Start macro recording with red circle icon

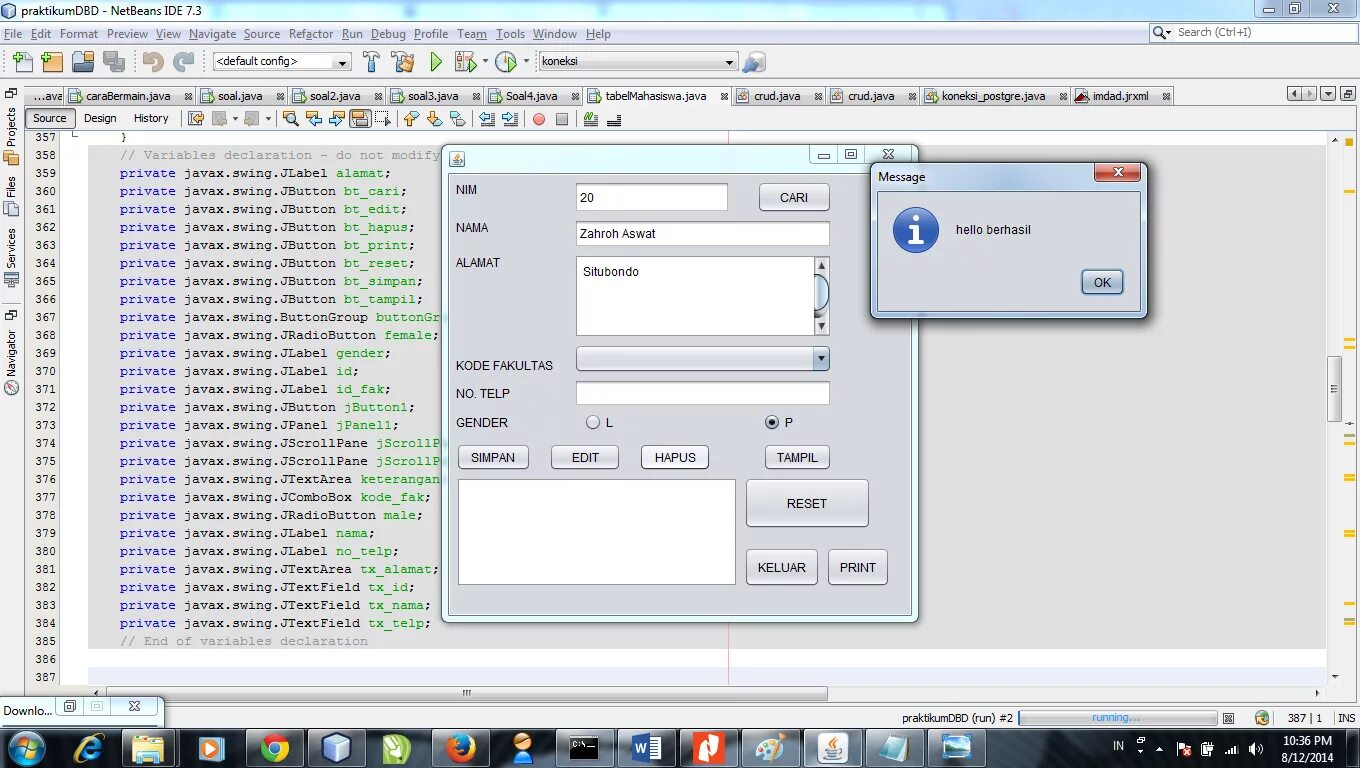[538, 119]
